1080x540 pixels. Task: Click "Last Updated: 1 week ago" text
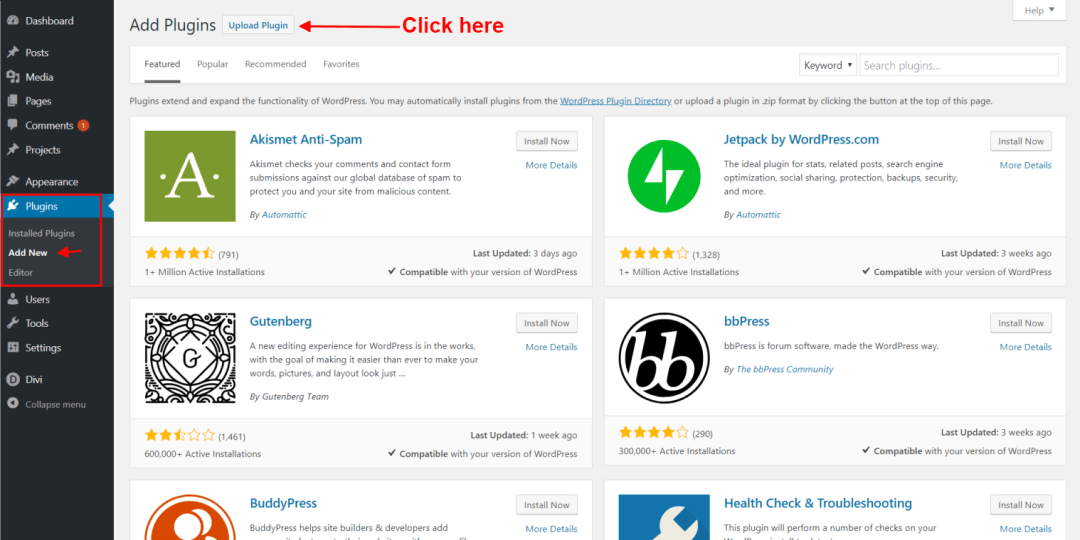coord(524,435)
